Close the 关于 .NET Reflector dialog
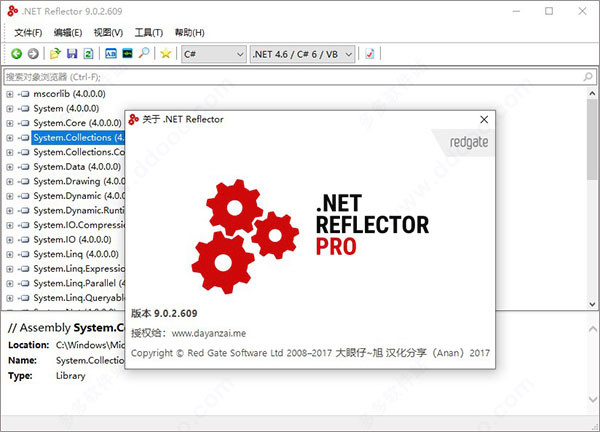The height and width of the screenshot is (432, 600). point(484,119)
